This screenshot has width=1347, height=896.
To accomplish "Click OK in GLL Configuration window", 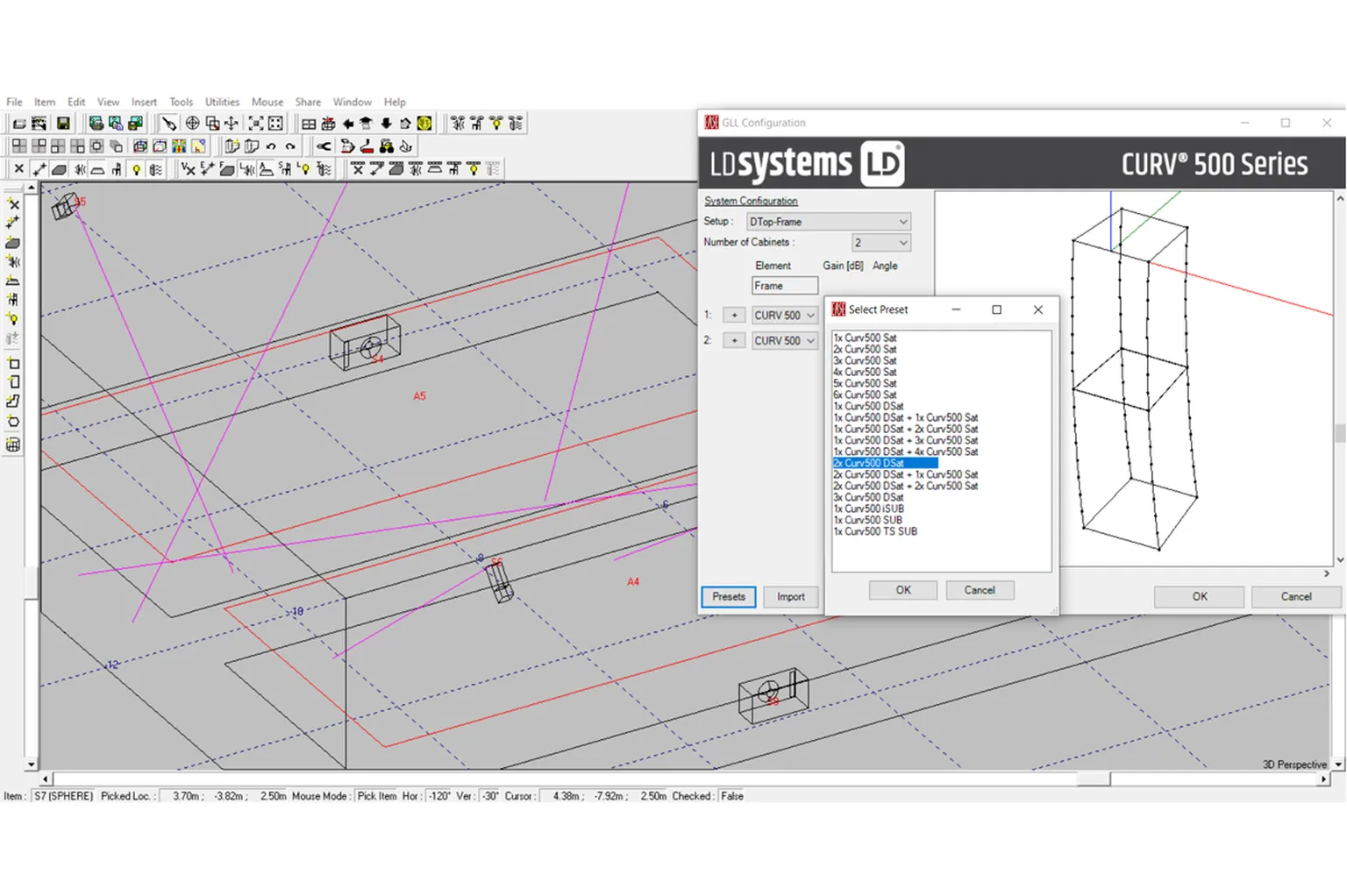I will 1200,597.
